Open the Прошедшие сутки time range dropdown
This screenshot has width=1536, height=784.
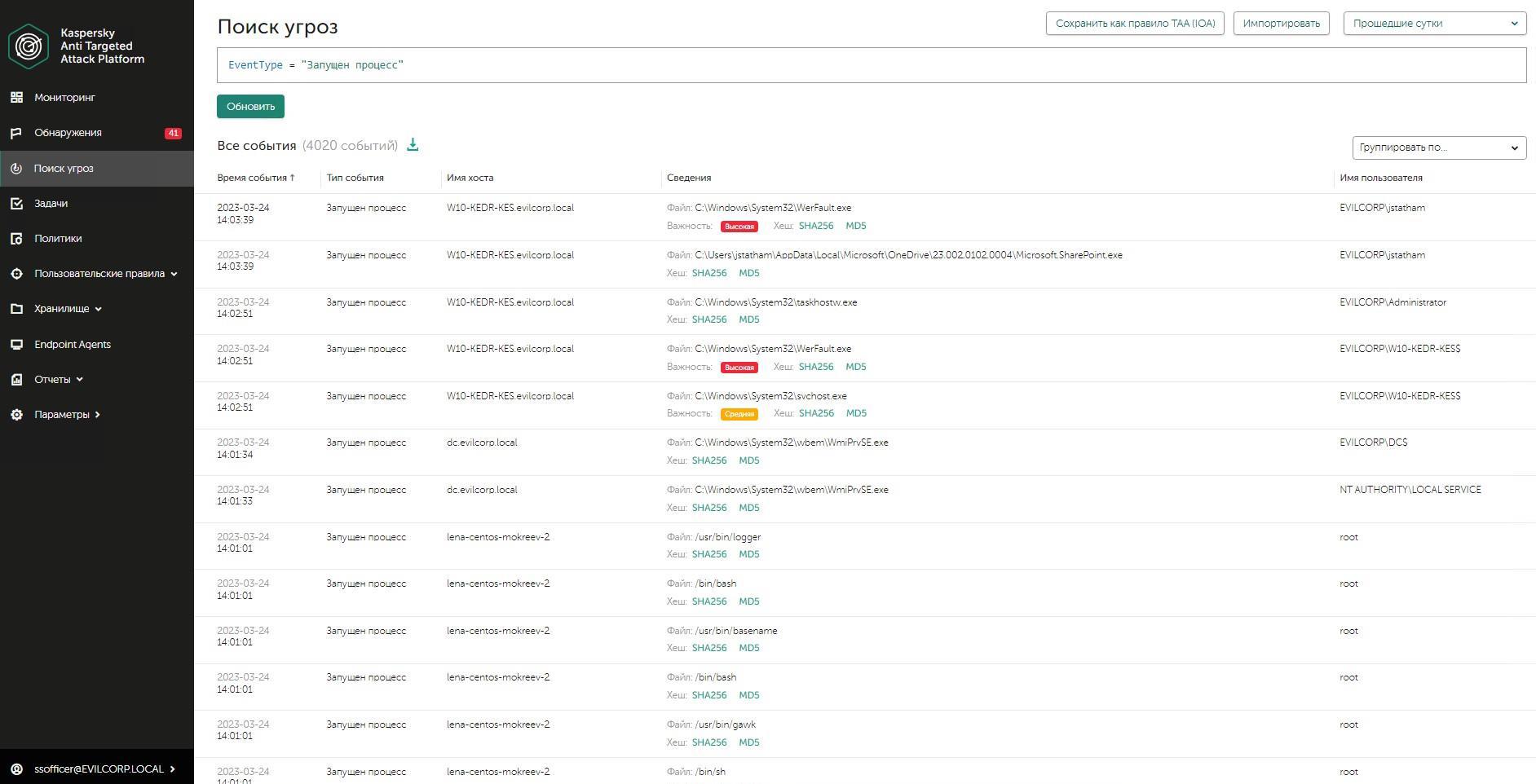click(x=1434, y=24)
